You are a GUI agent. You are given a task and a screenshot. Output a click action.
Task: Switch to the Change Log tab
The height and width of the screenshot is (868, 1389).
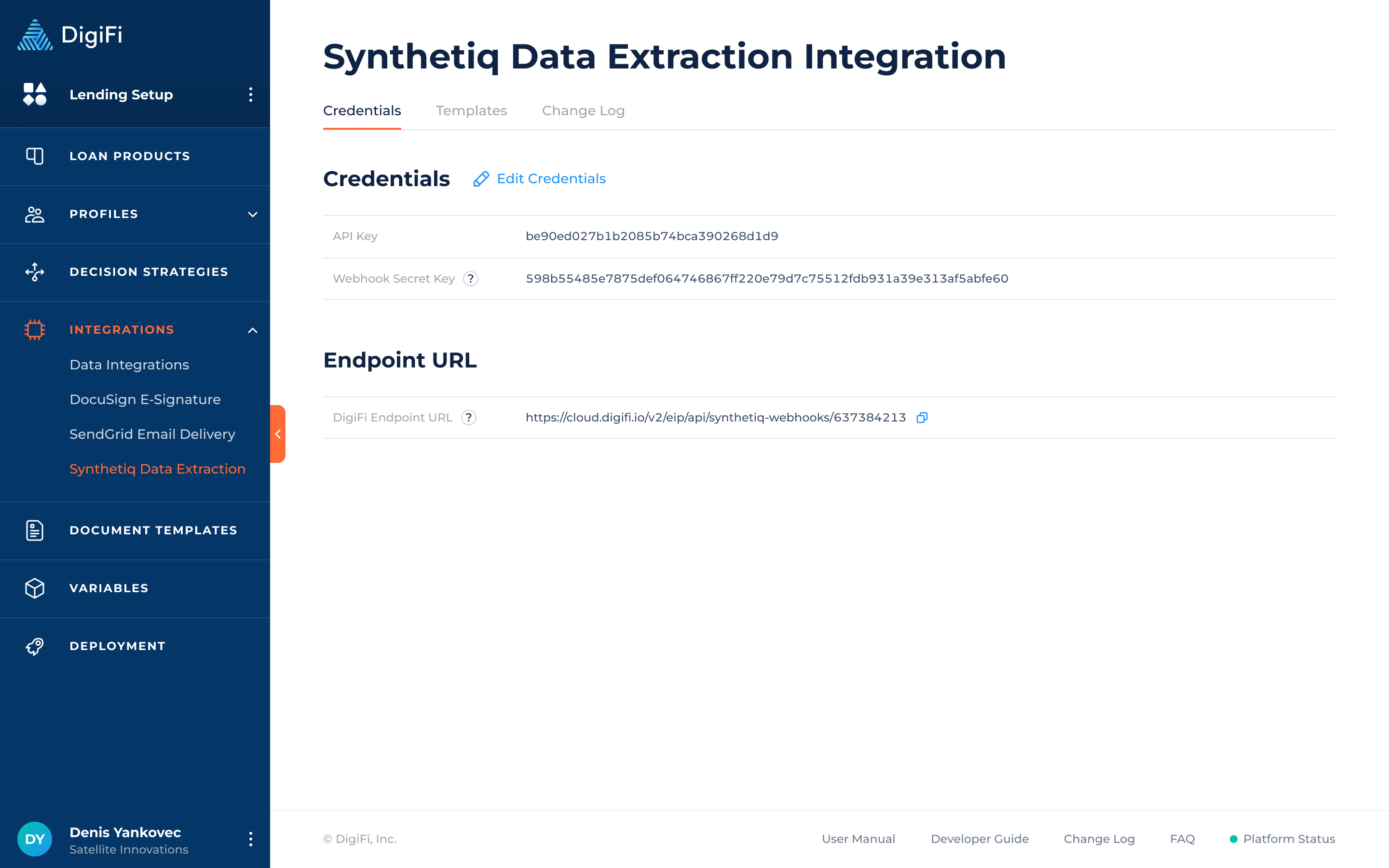(x=583, y=111)
